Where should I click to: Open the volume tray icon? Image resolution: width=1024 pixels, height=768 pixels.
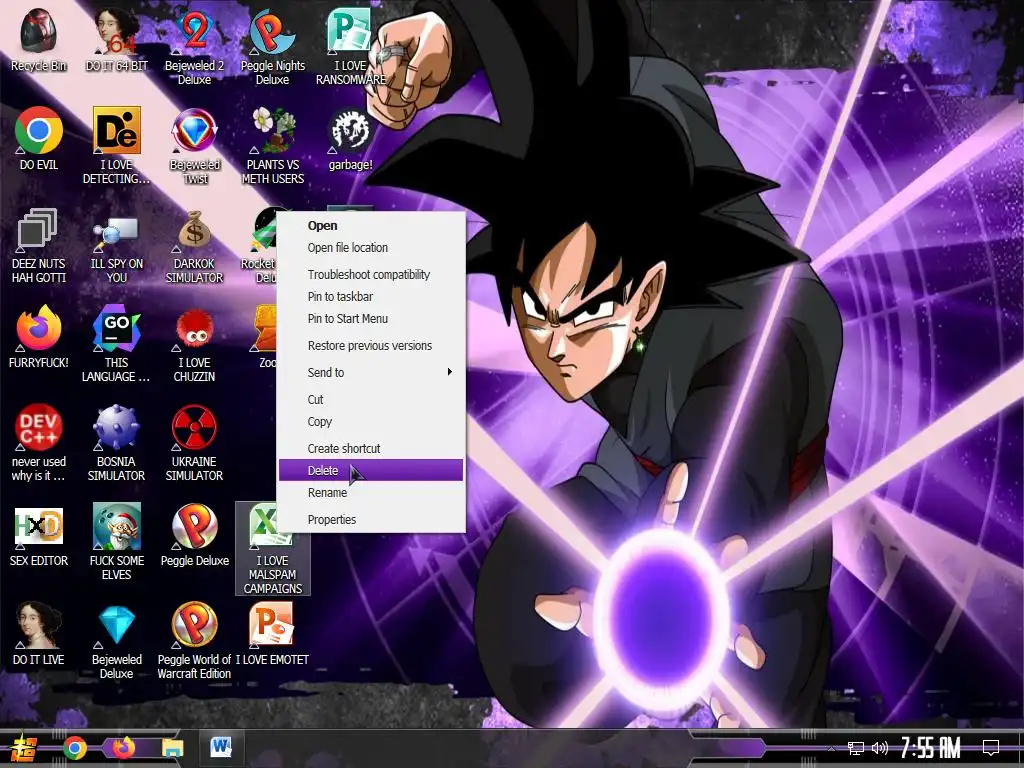(x=880, y=748)
